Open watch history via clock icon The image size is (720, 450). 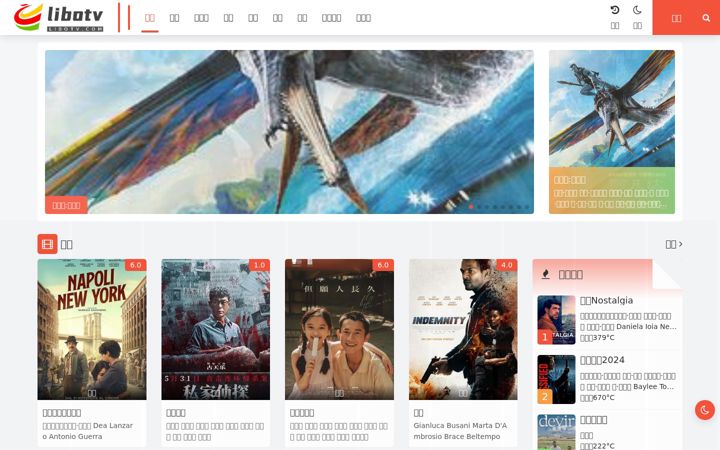coord(615,10)
